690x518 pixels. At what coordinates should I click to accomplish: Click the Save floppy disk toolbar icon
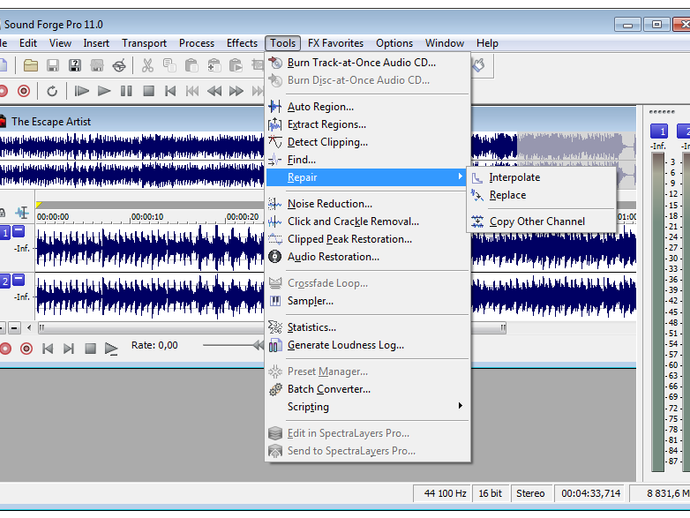click(53, 66)
